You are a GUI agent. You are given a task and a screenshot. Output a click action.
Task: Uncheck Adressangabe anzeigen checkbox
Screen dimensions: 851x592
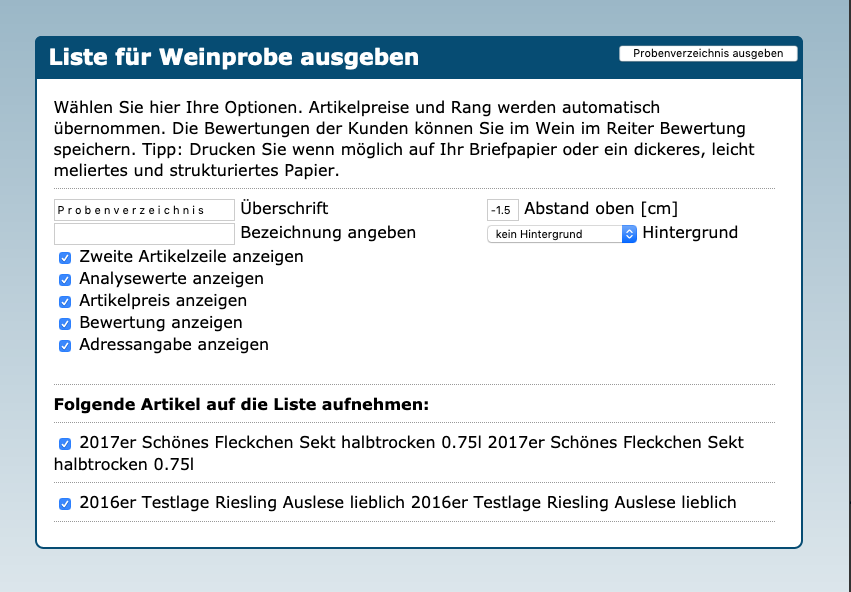(65, 345)
